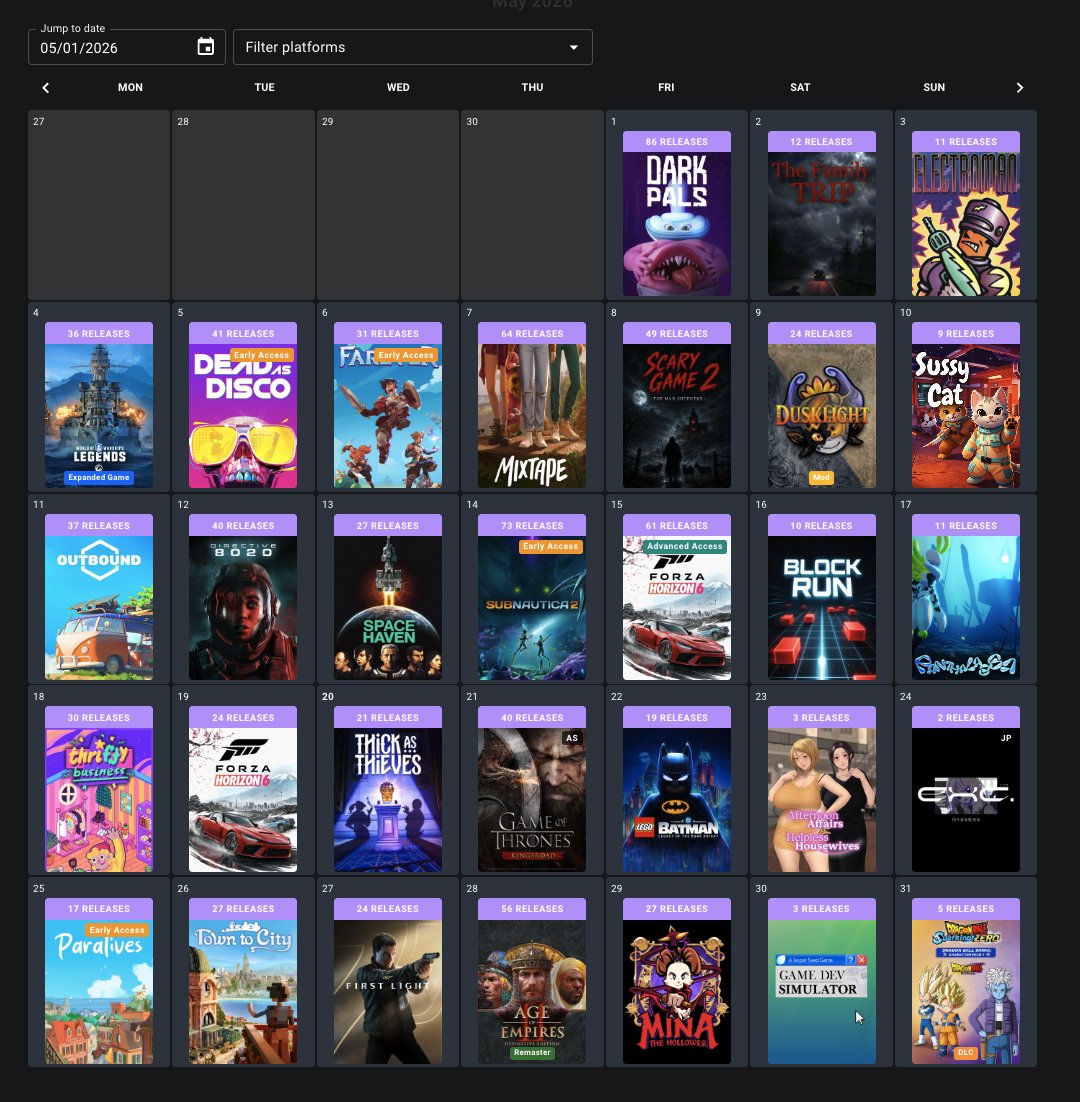1080x1102 pixels.
Task: Open the 10 Releases banner on May 16
Action: pyautogui.click(x=821, y=525)
